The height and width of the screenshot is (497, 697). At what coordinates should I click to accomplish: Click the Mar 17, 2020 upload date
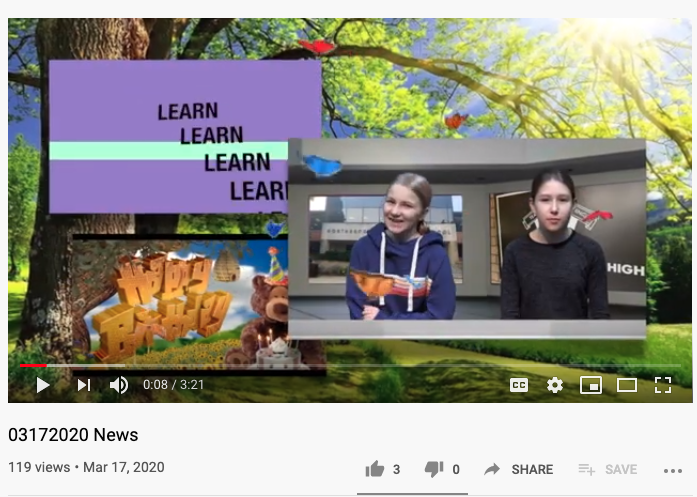(124, 467)
